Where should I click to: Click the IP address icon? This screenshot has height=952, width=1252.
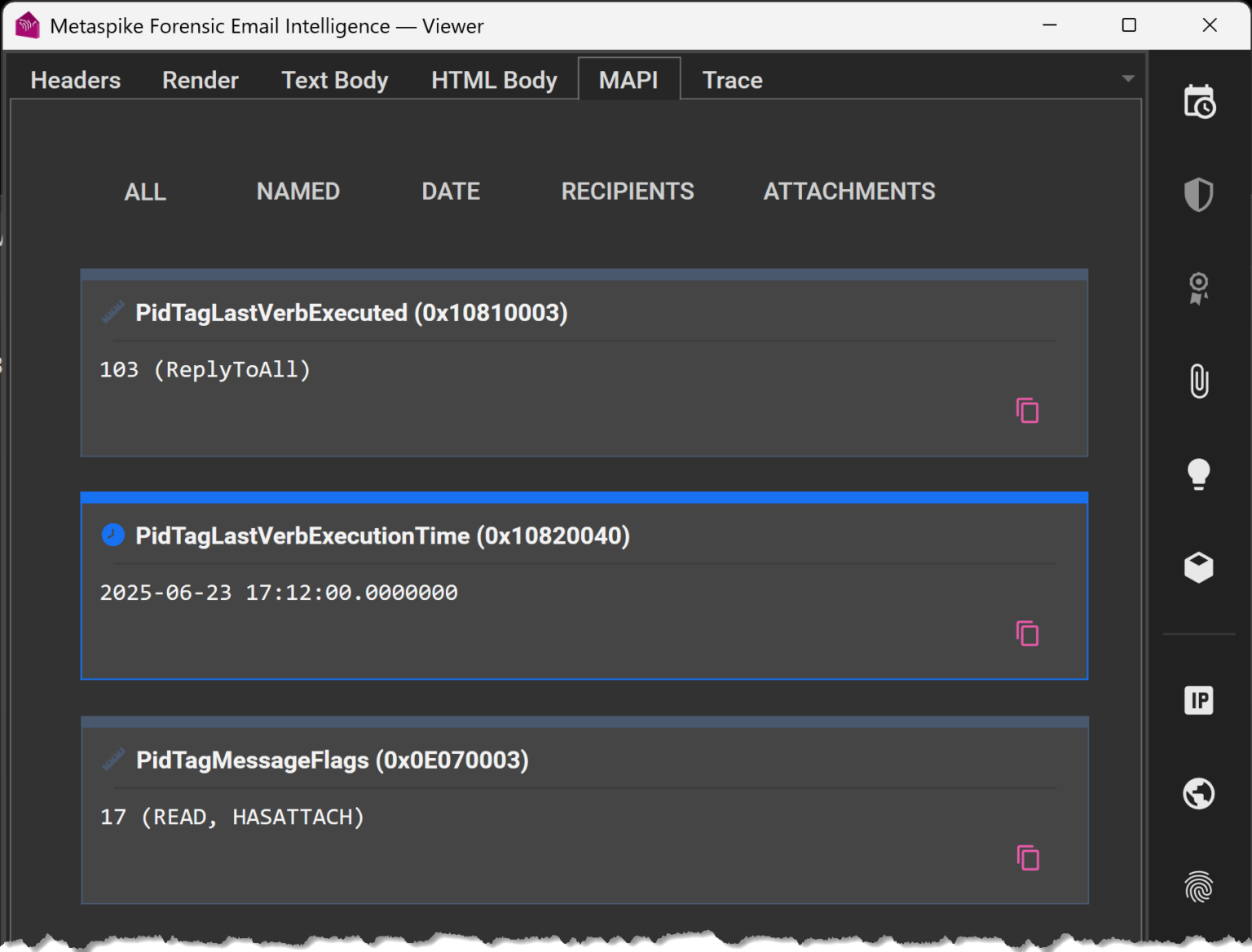coord(1198,700)
